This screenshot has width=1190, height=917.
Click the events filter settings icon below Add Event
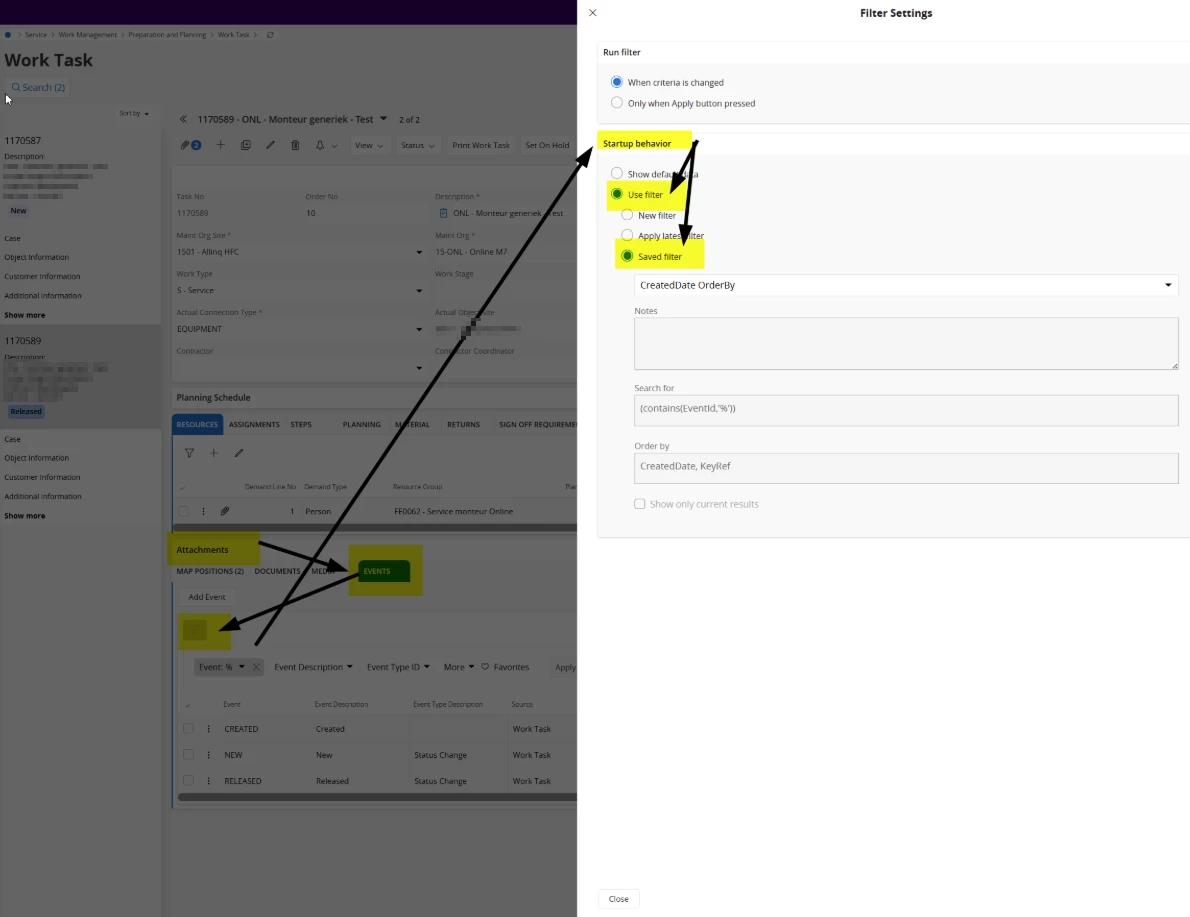click(195, 630)
